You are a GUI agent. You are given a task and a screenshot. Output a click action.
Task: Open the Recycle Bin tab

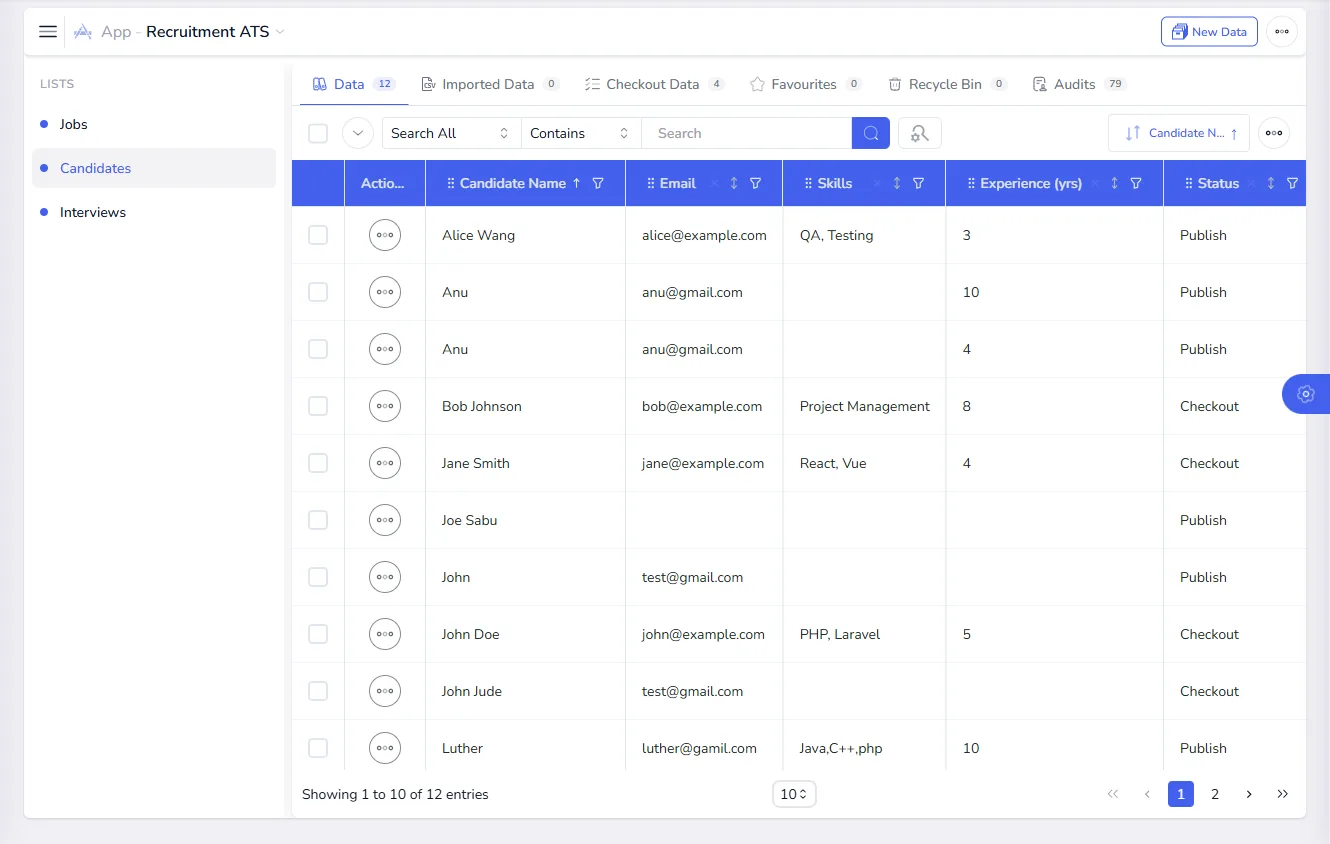coord(947,84)
